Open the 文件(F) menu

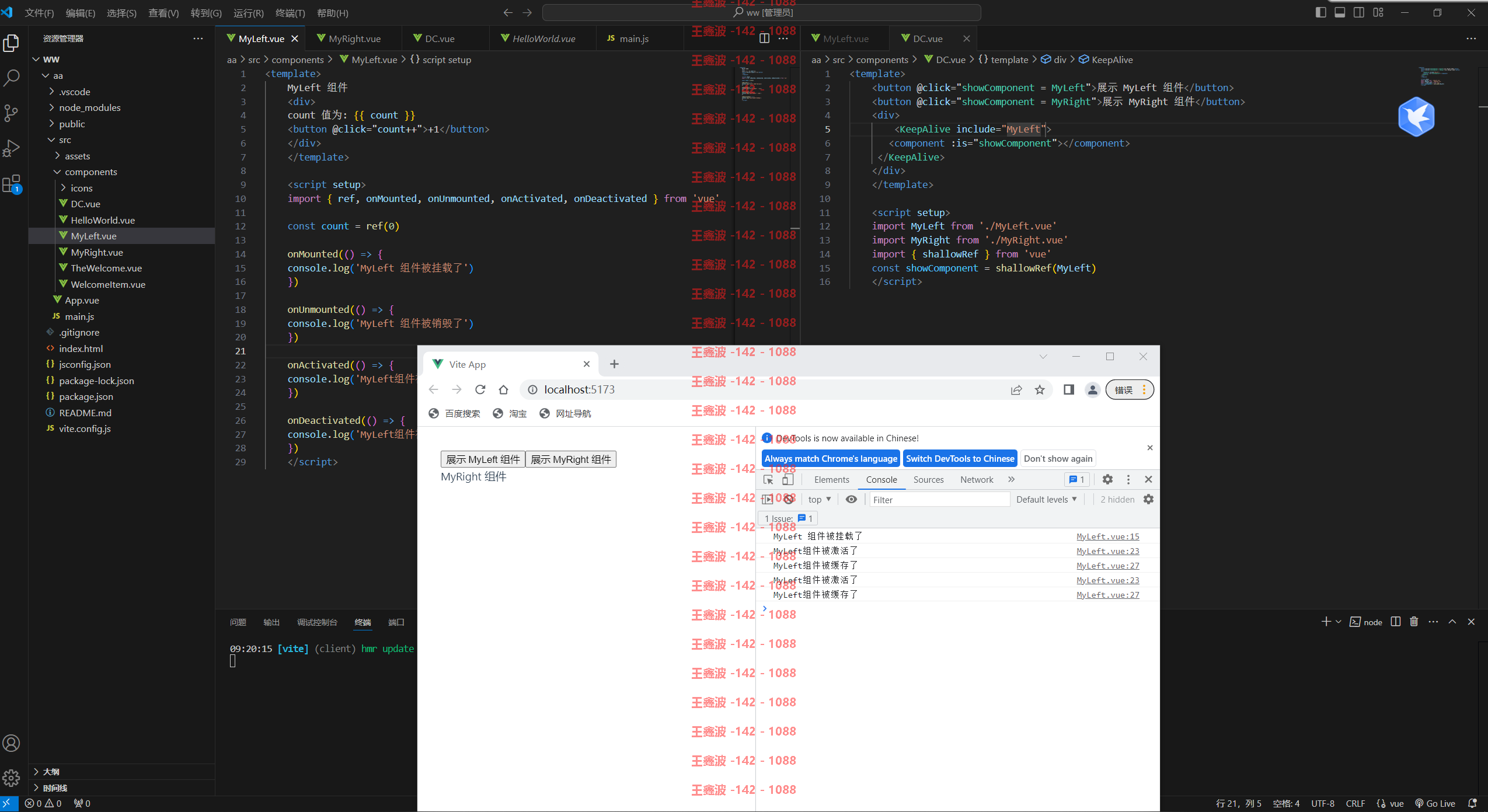(x=39, y=12)
